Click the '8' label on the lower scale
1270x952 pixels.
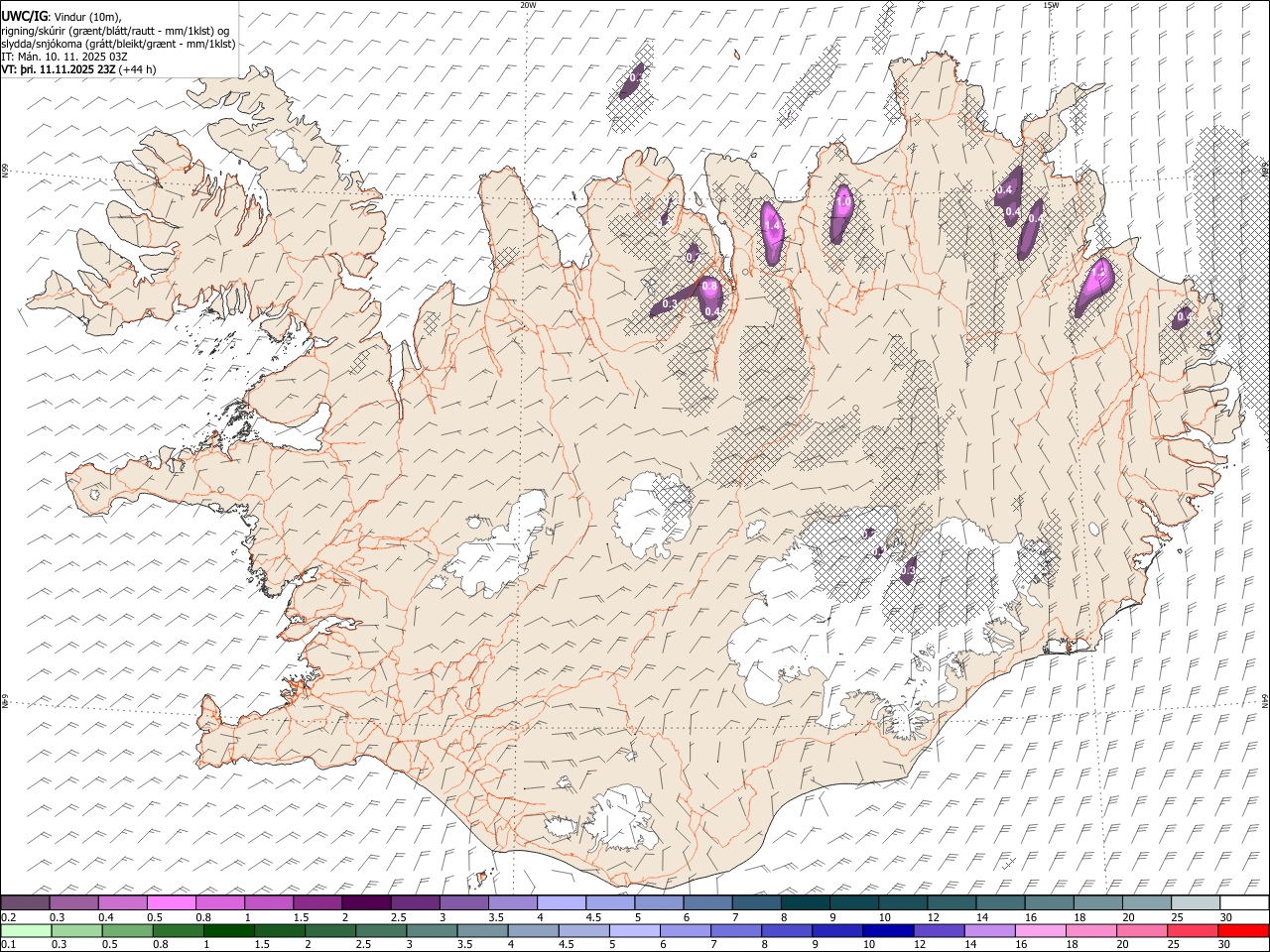[x=764, y=944]
